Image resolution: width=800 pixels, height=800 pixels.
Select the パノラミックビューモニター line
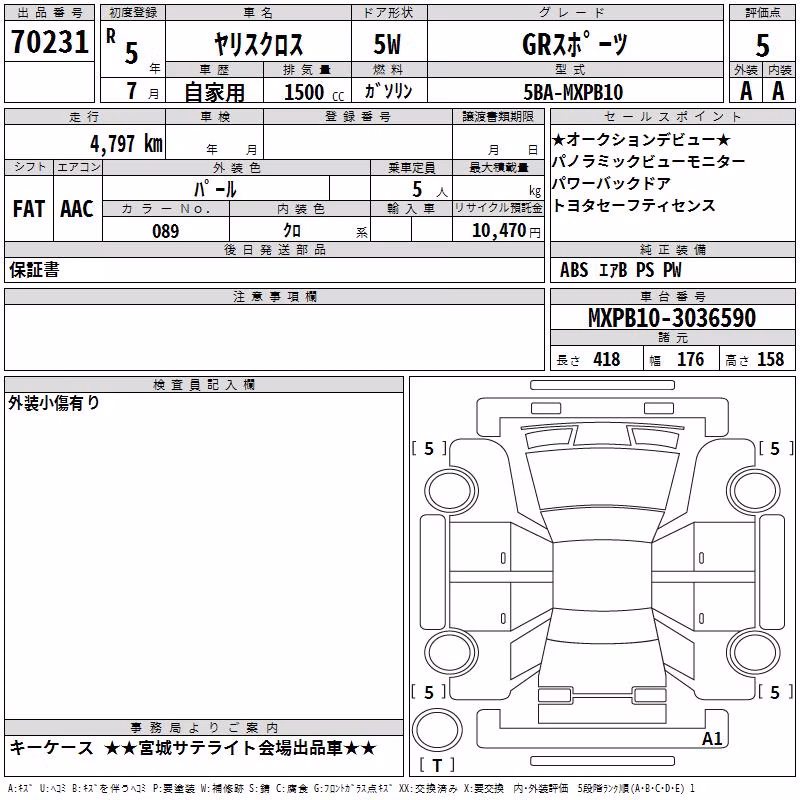(648, 161)
